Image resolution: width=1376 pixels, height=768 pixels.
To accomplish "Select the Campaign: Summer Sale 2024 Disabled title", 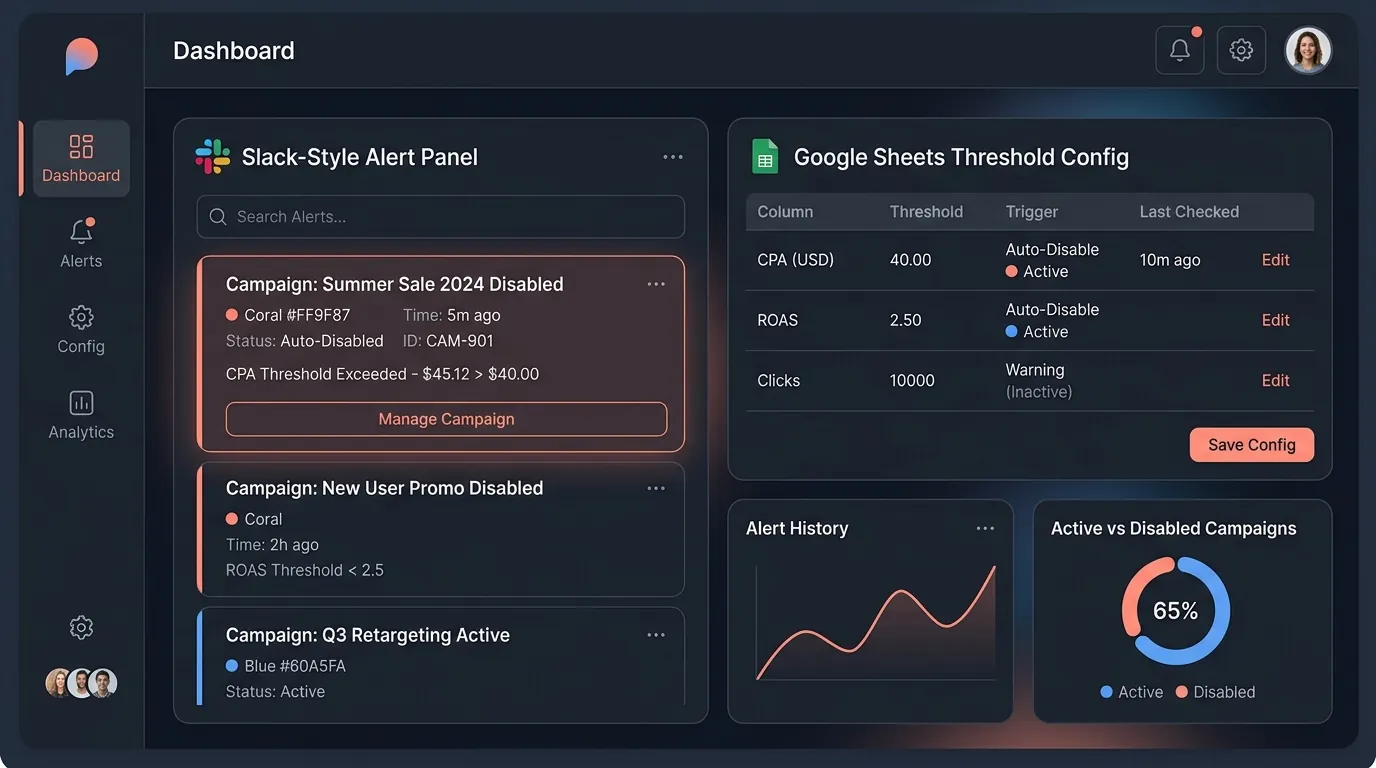I will pos(394,284).
